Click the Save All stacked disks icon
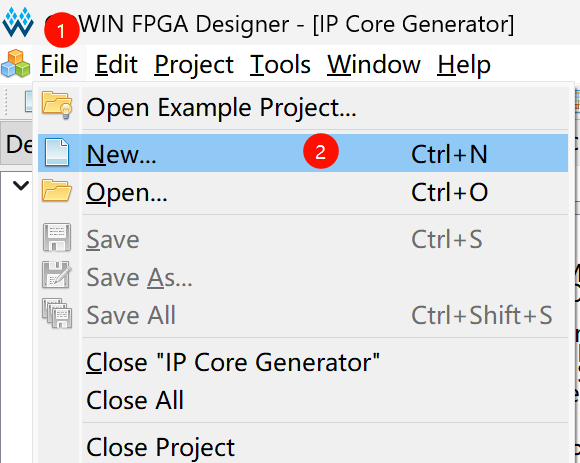Viewport: 580px width, 463px height. 57,313
